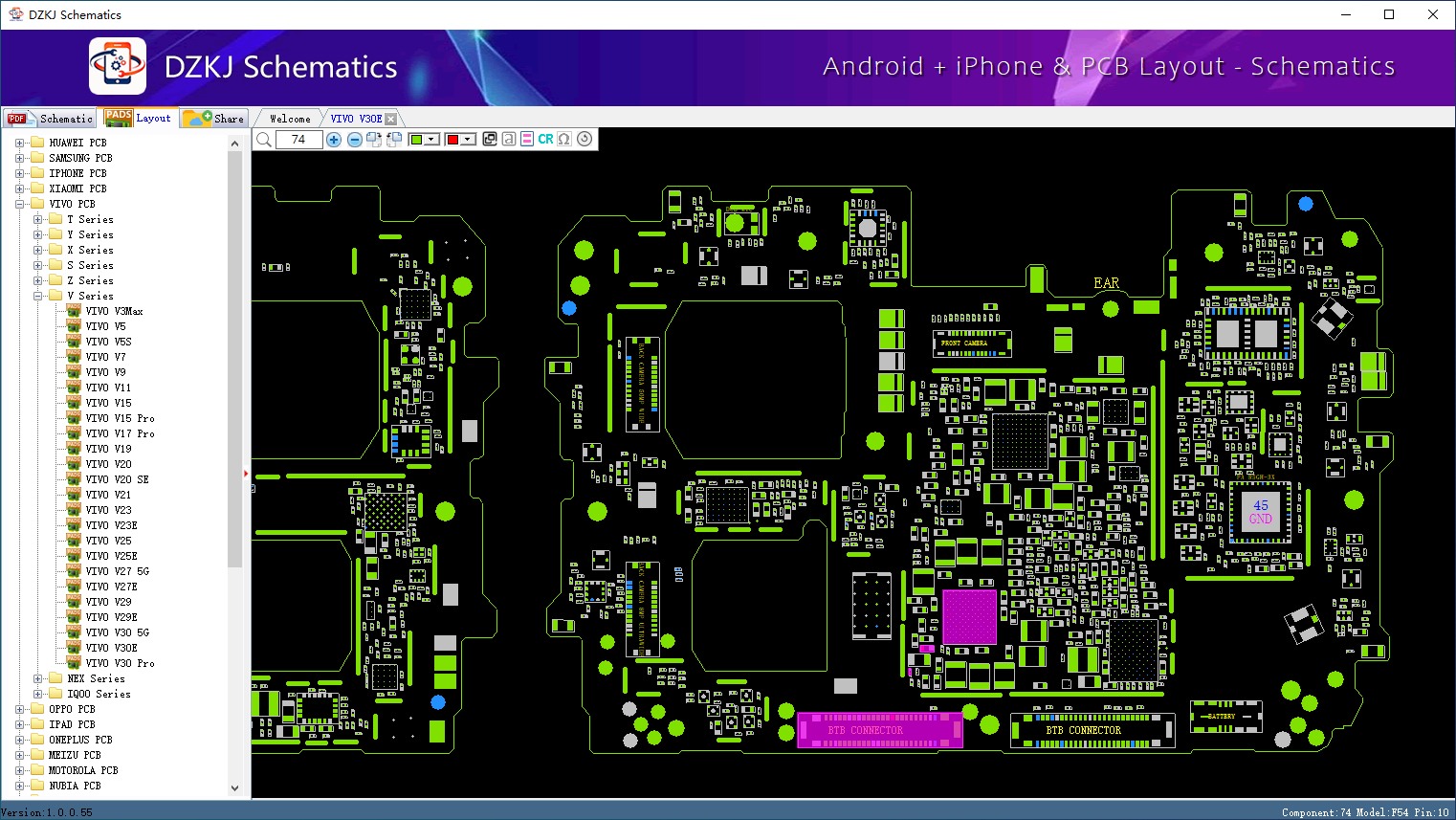The image size is (1456, 820).
Task: Click the blue zoom out minus icon
Action: [355, 140]
